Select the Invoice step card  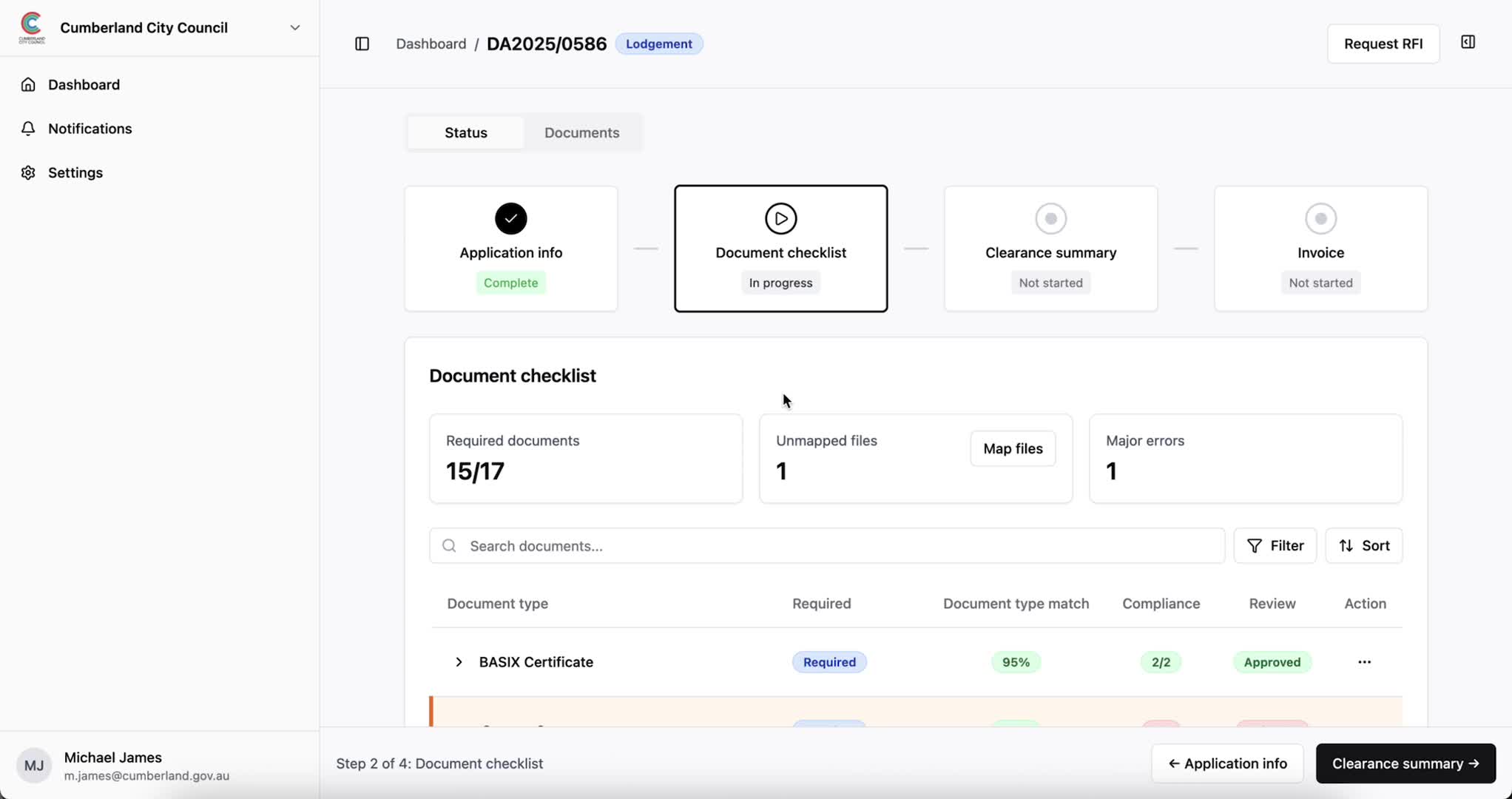tap(1321, 249)
